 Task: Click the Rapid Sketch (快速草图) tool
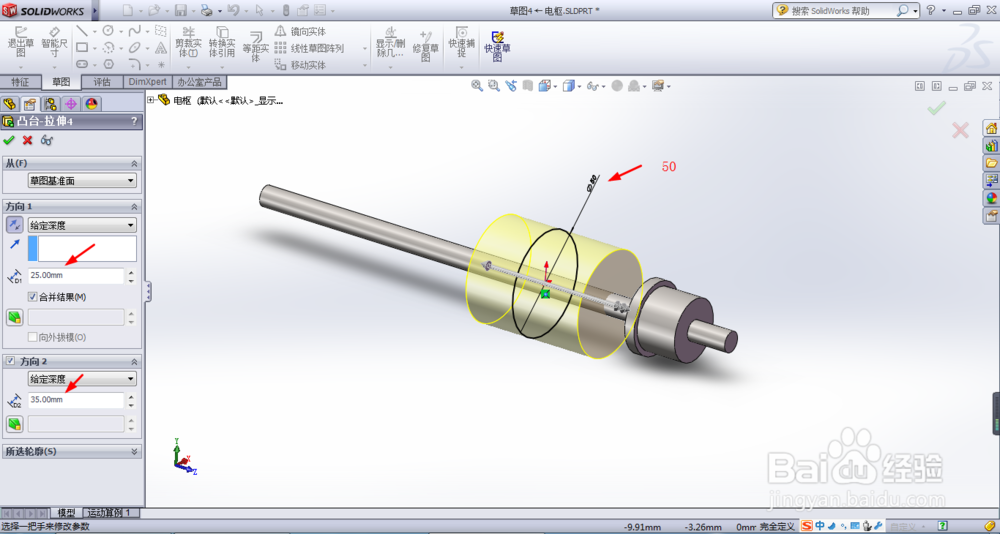(497, 46)
